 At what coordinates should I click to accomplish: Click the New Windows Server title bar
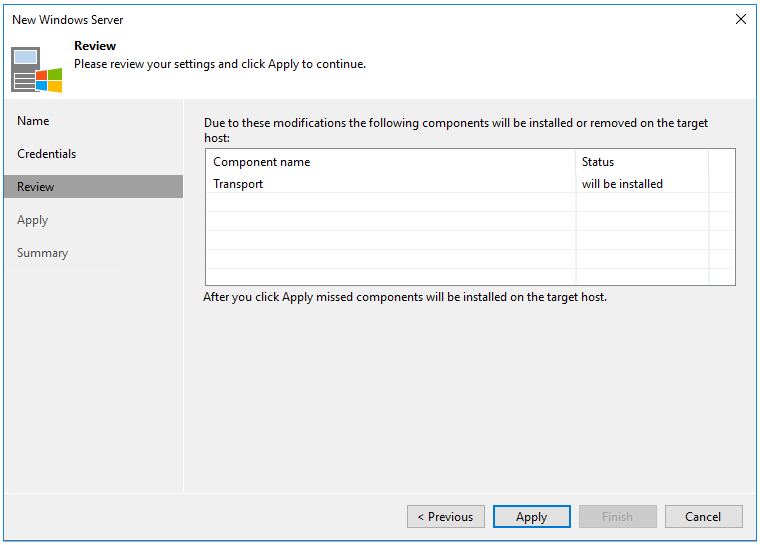(x=300, y=19)
